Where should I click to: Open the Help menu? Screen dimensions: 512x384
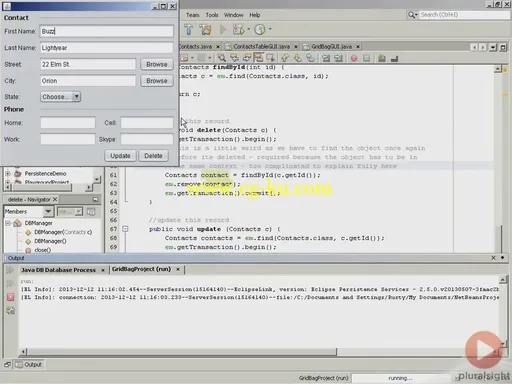255,15
